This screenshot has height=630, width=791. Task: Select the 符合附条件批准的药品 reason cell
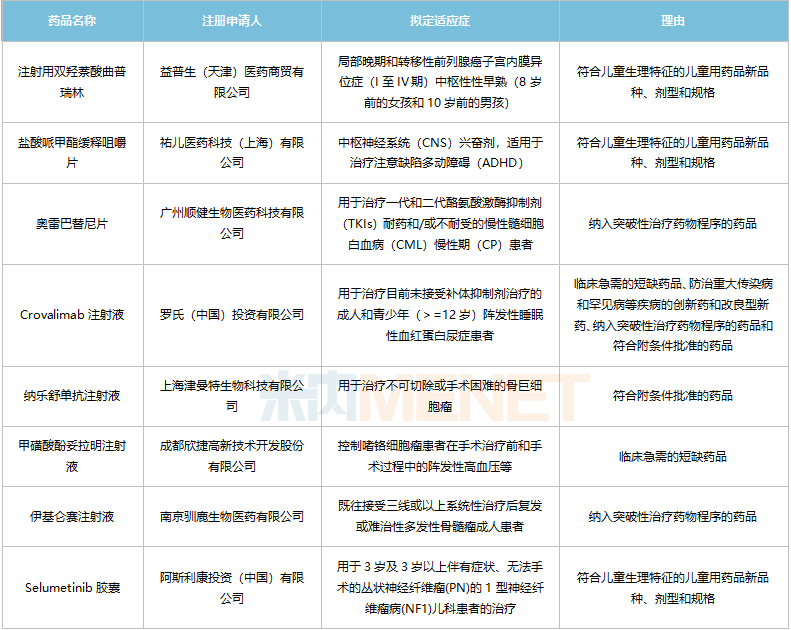point(673,396)
